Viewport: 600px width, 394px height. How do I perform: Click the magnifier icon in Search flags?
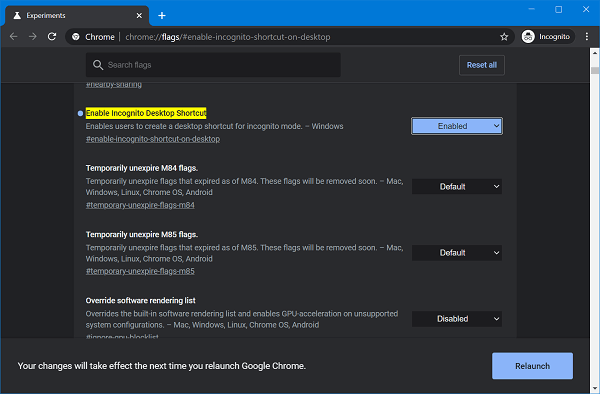point(98,65)
